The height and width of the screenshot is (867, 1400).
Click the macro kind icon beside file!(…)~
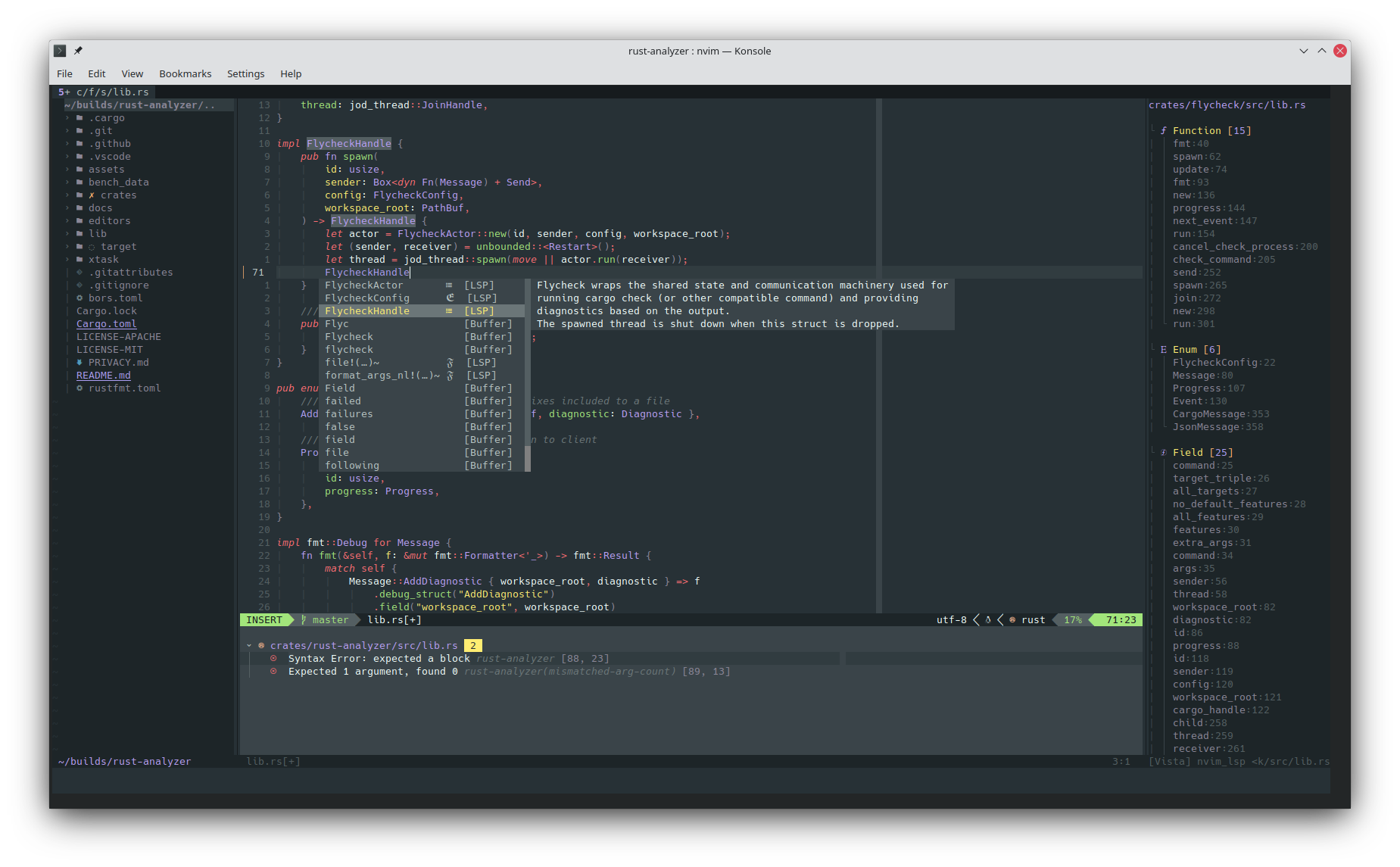click(450, 363)
